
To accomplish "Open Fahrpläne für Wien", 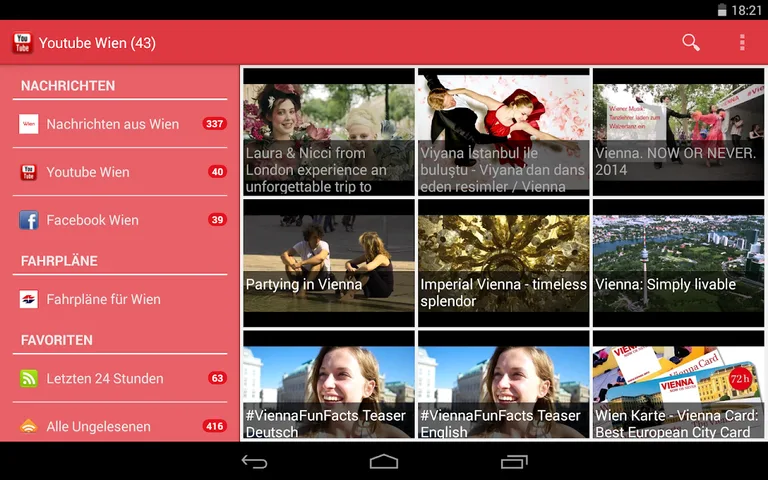I will point(120,299).
